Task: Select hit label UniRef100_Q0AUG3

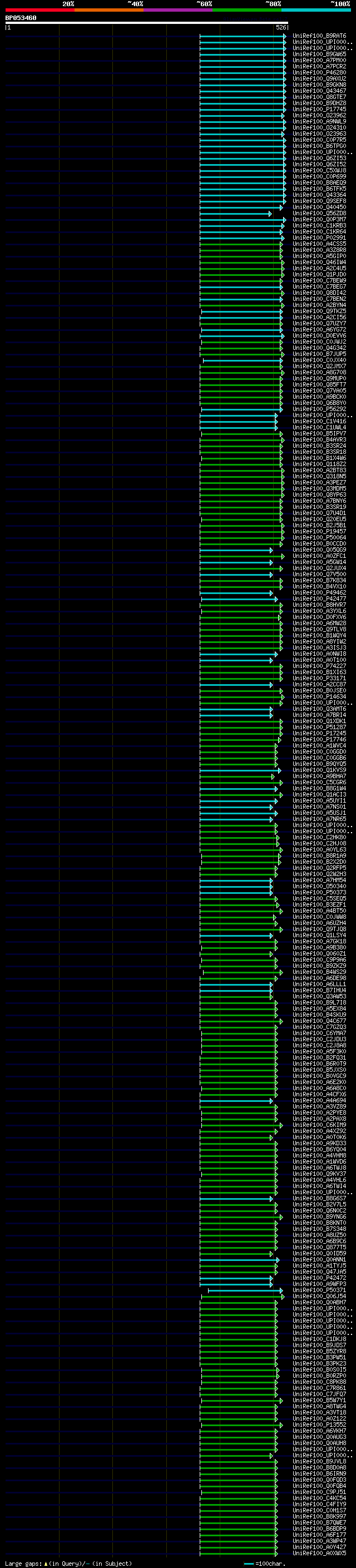Action: coord(319,1437)
